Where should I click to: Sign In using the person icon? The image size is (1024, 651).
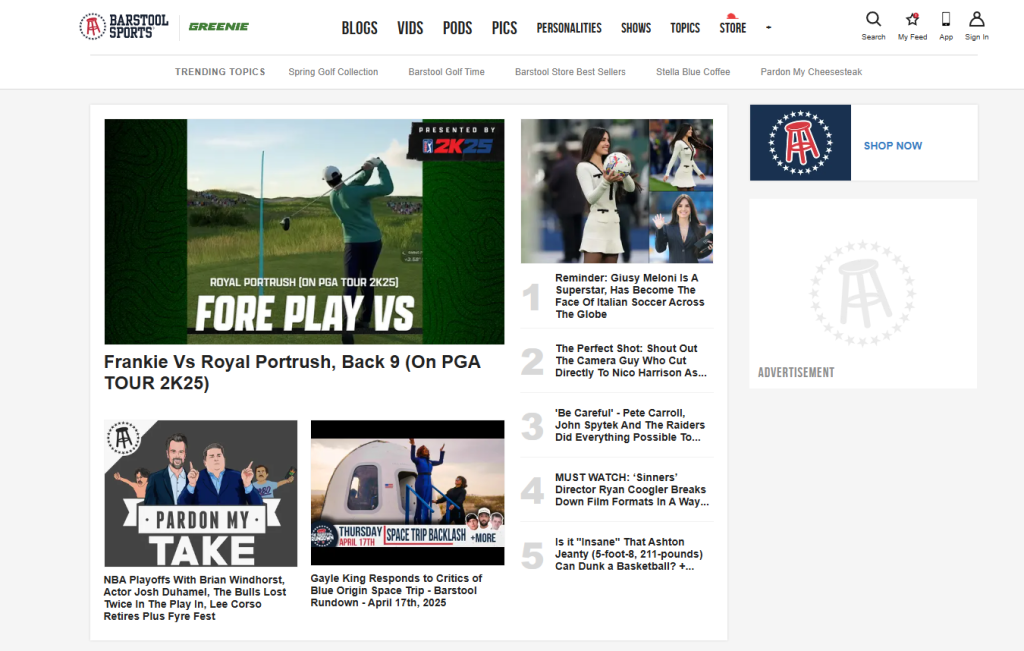tap(976, 22)
